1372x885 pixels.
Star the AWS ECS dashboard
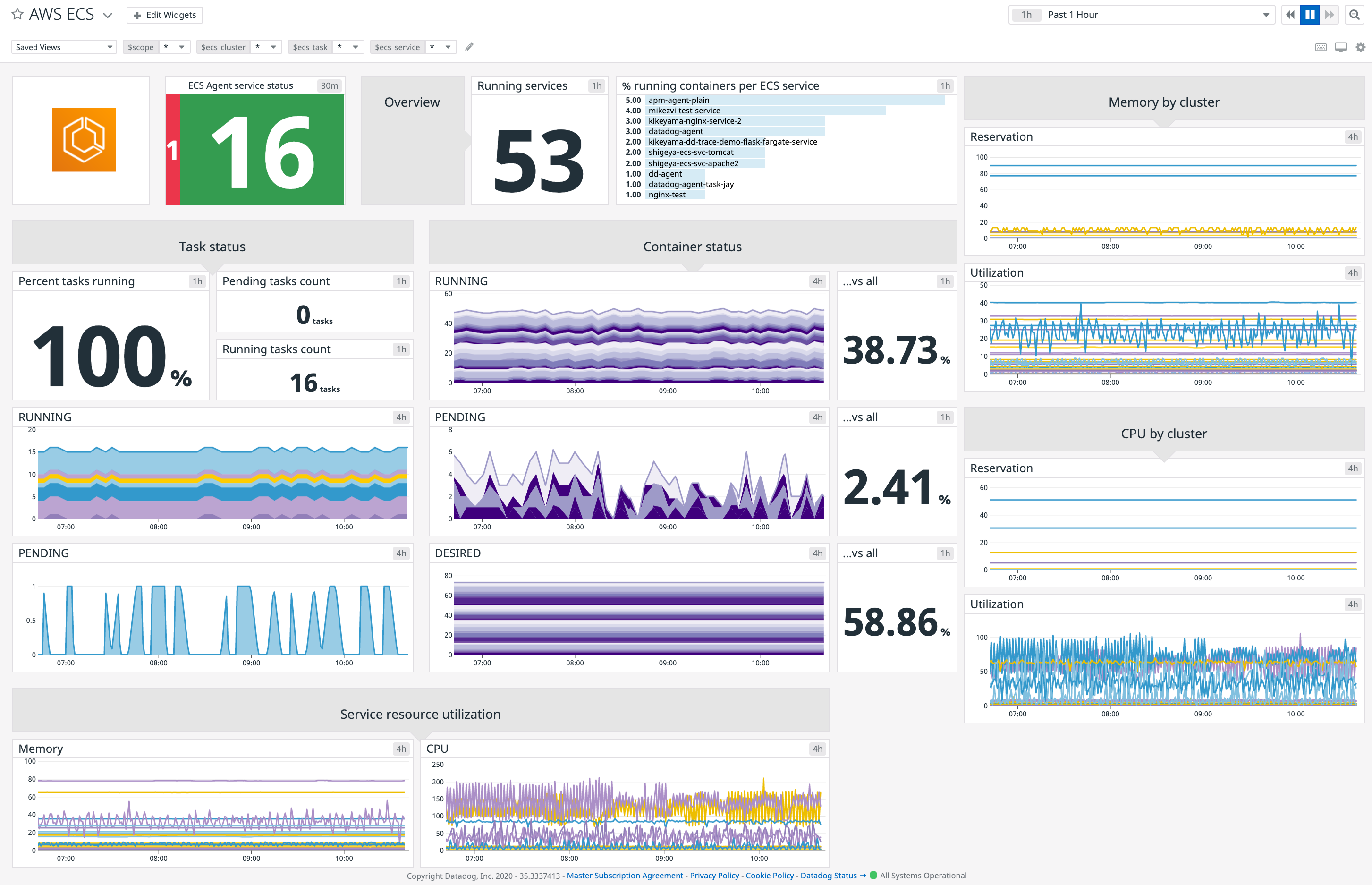pos(17,14)
